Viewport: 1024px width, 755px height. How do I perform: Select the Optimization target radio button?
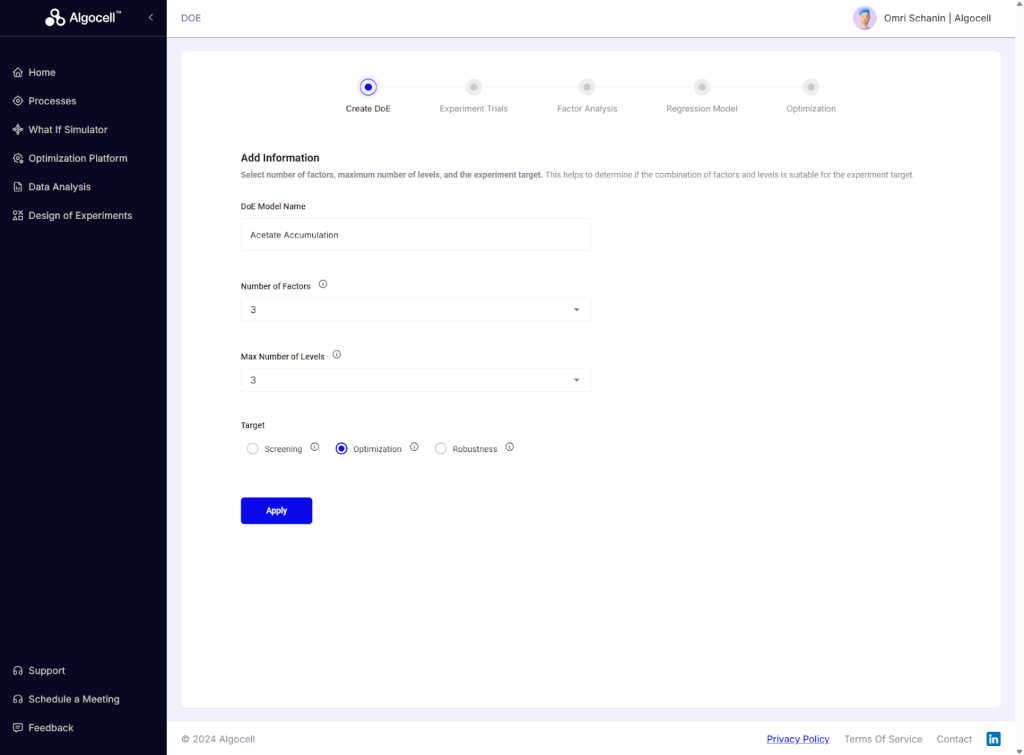(342, 449)
